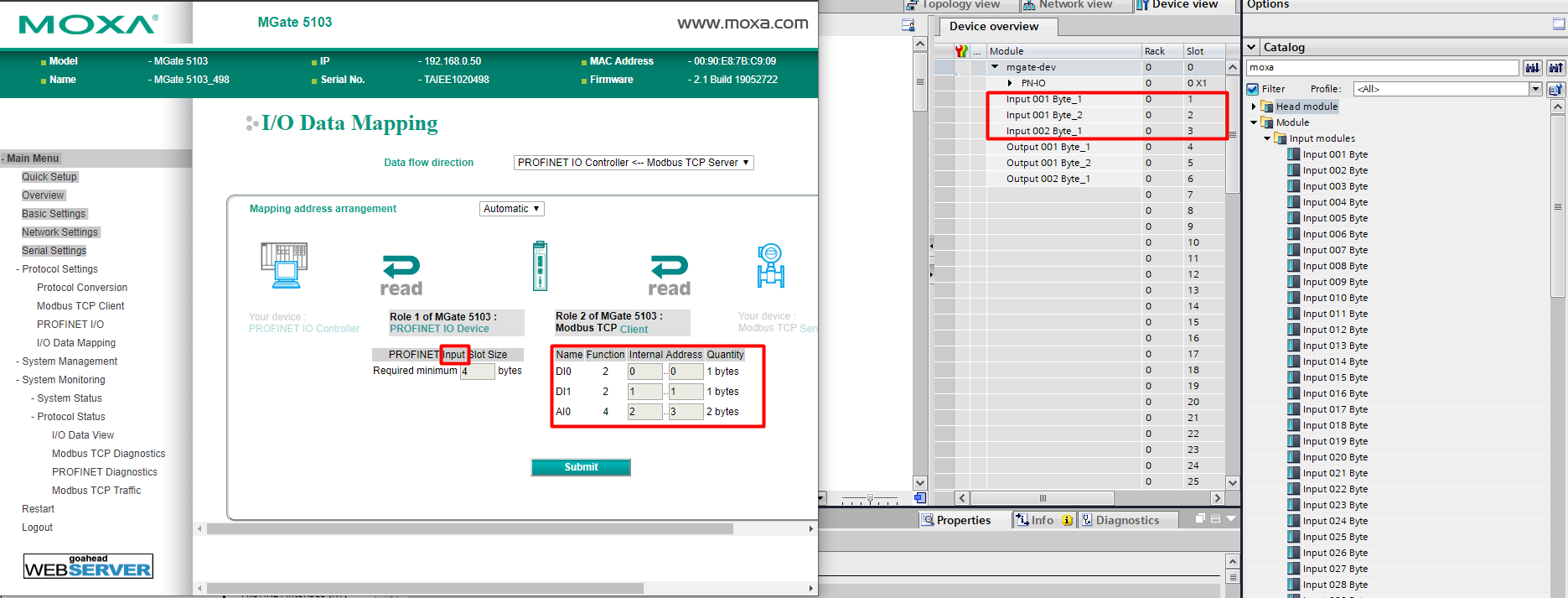Click the Input 020 Byte module icon
This screenshot has height=598, width=1568.
tap(1294, 457)
